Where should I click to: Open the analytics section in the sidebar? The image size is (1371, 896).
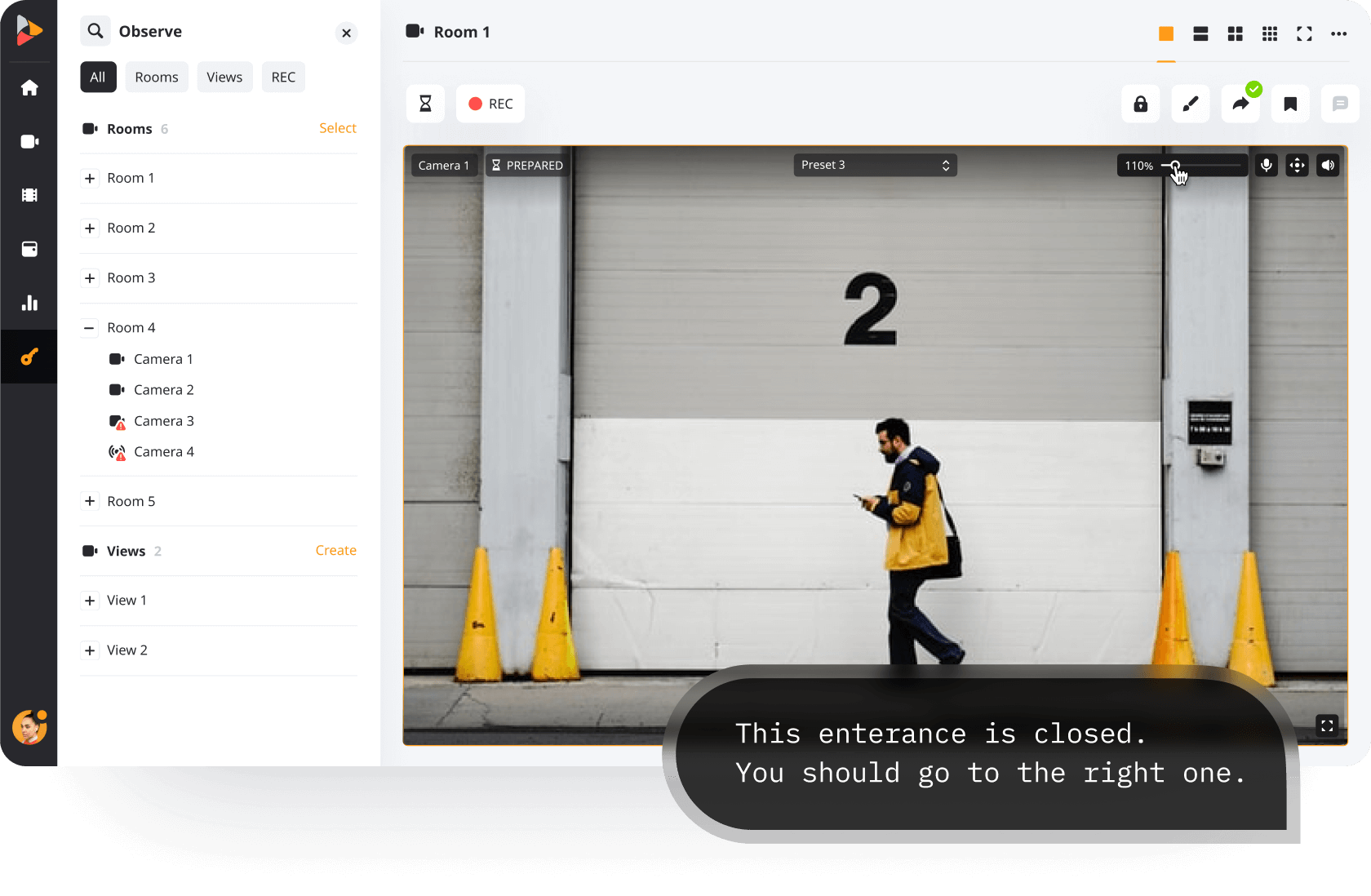[29, 303]
